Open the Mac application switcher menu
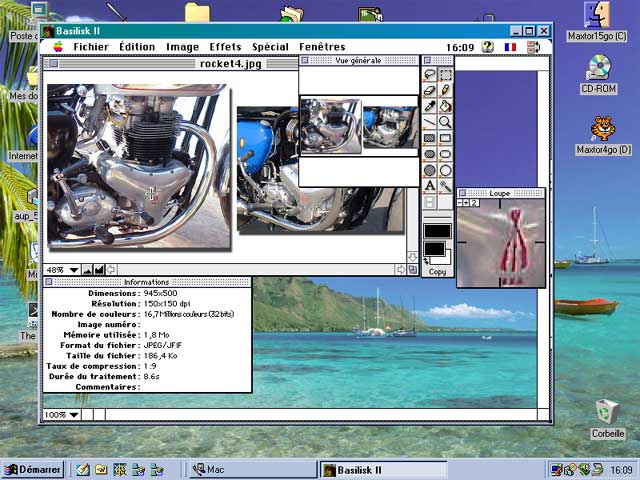Screen dimensions: 640x480 click(533, 47)
